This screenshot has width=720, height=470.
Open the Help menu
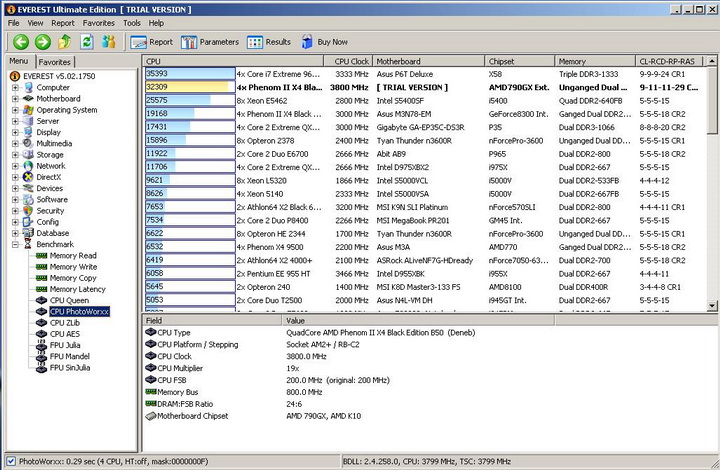[156, 23]
